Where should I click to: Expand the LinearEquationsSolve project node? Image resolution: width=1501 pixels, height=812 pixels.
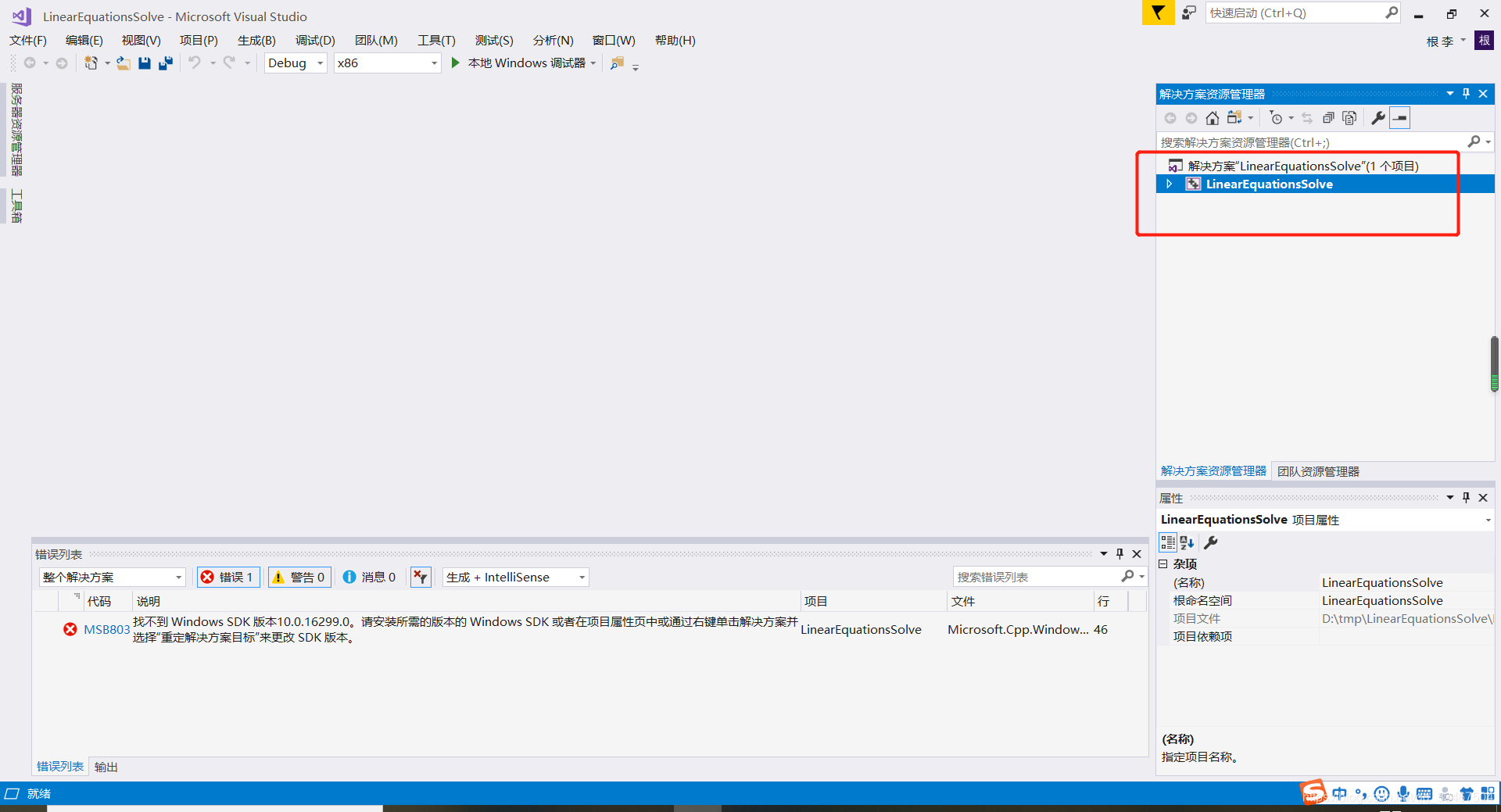(1170, 184)
